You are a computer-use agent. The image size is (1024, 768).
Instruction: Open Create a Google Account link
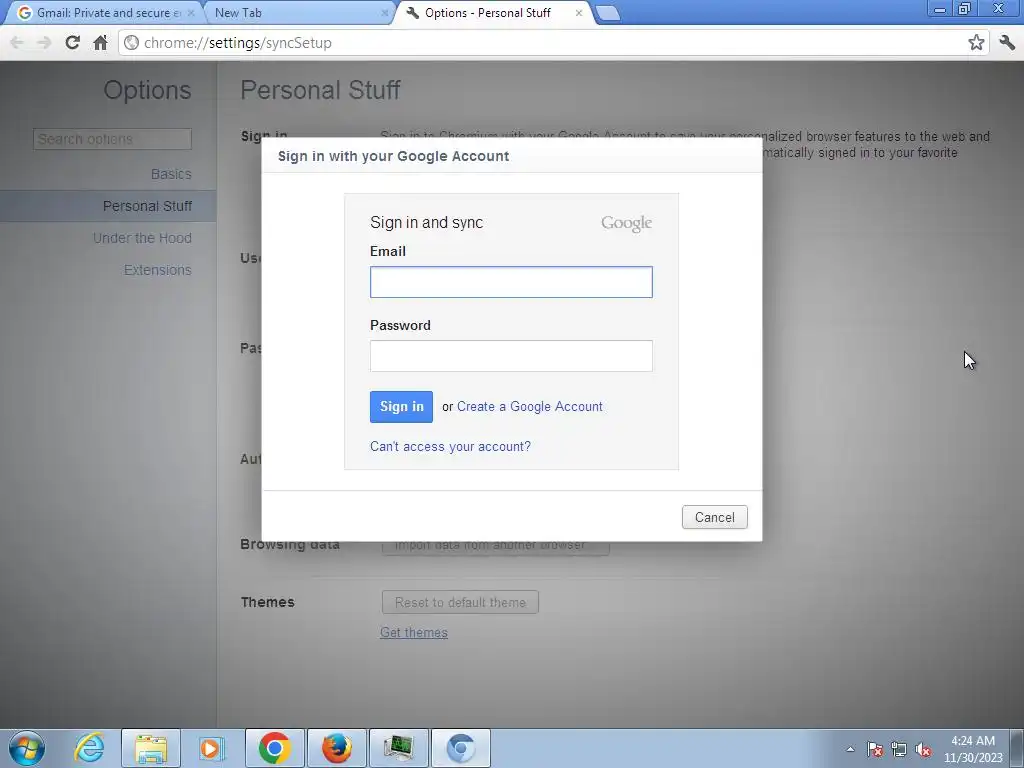point(530,406)
